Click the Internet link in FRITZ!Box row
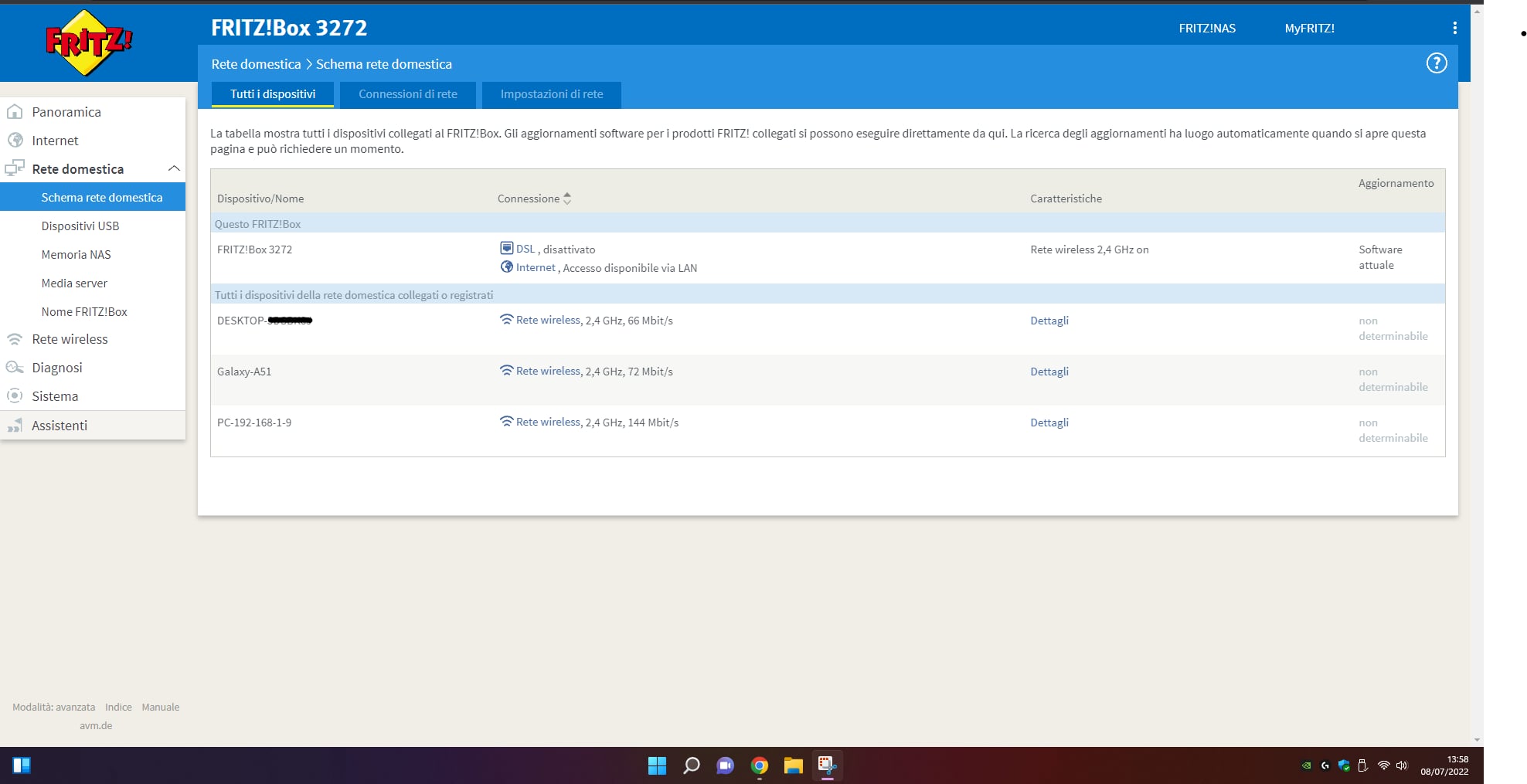The height and width of the screenshot is (784, 1527). tap(536, 267)
